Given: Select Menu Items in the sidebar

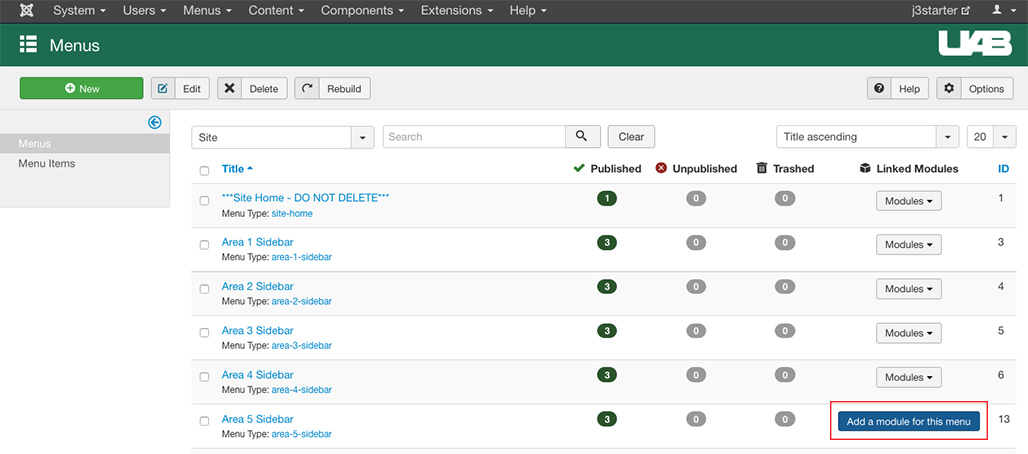Looking at the screenshot, I should pyautogui.click(x=47, y=164).
